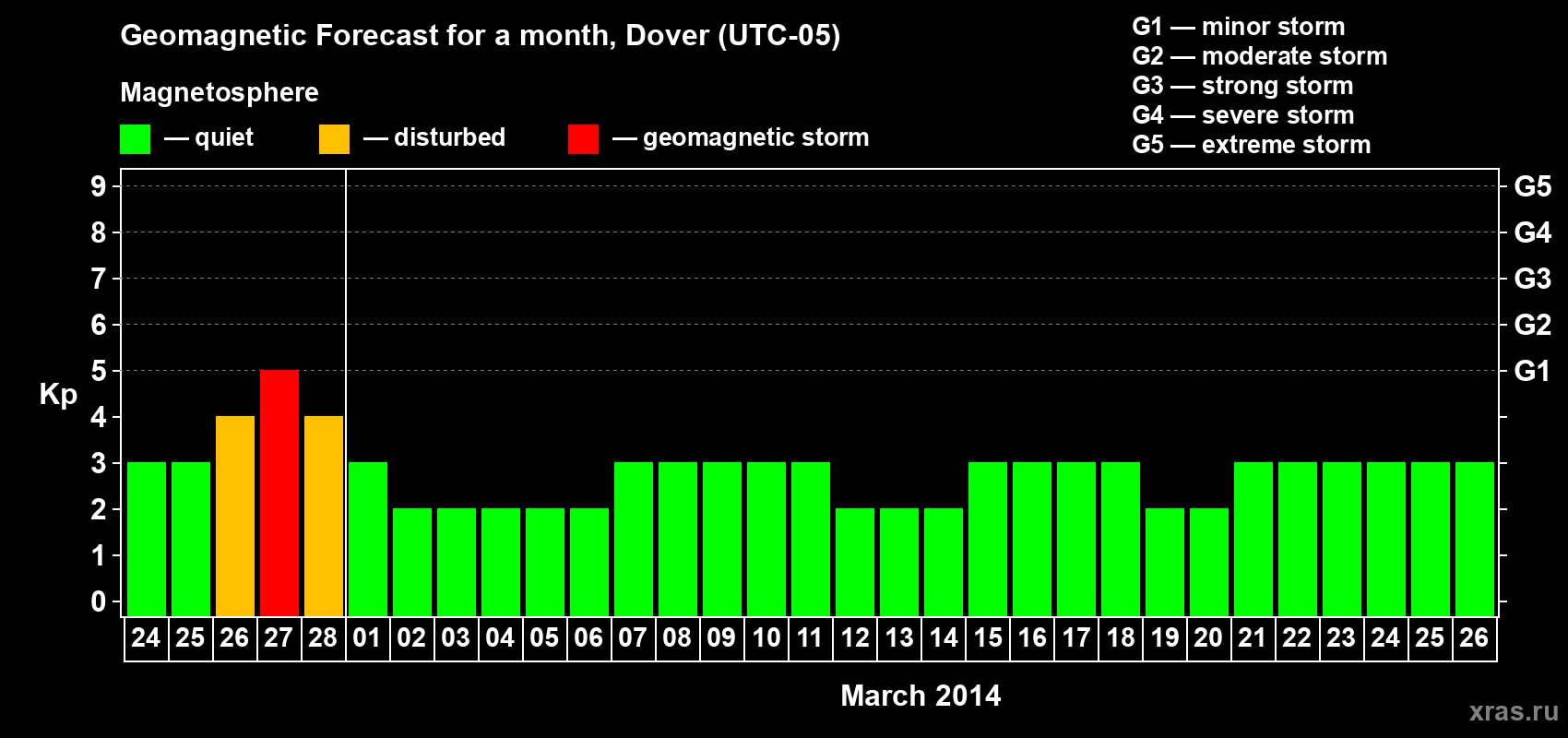Click the date label 14
Screen dimensions: 1568x738
pos(944,638)
